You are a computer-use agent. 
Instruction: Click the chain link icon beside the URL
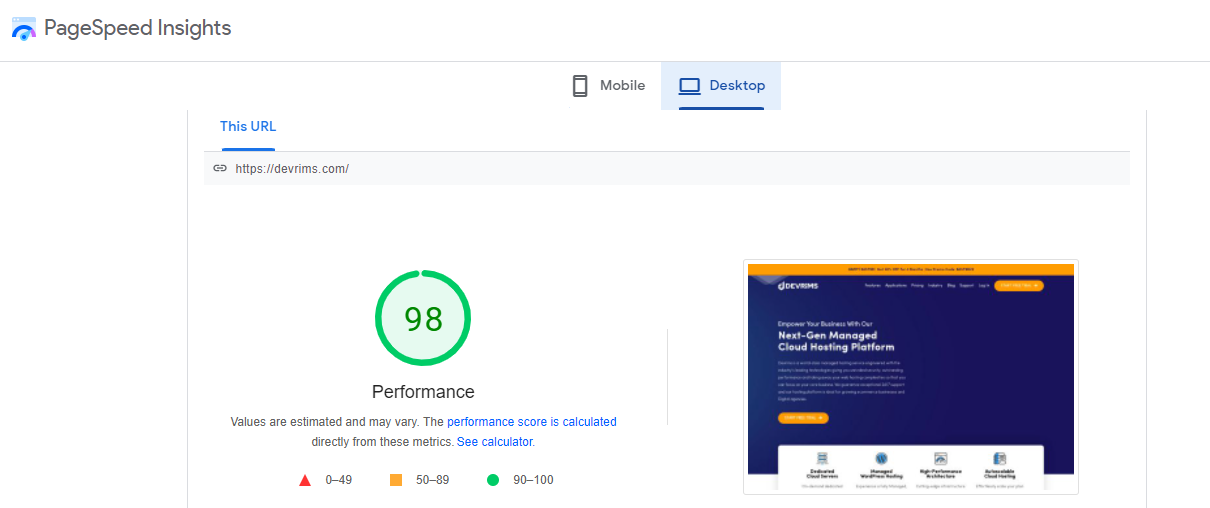pyautogui.click(x=220, y=169)
